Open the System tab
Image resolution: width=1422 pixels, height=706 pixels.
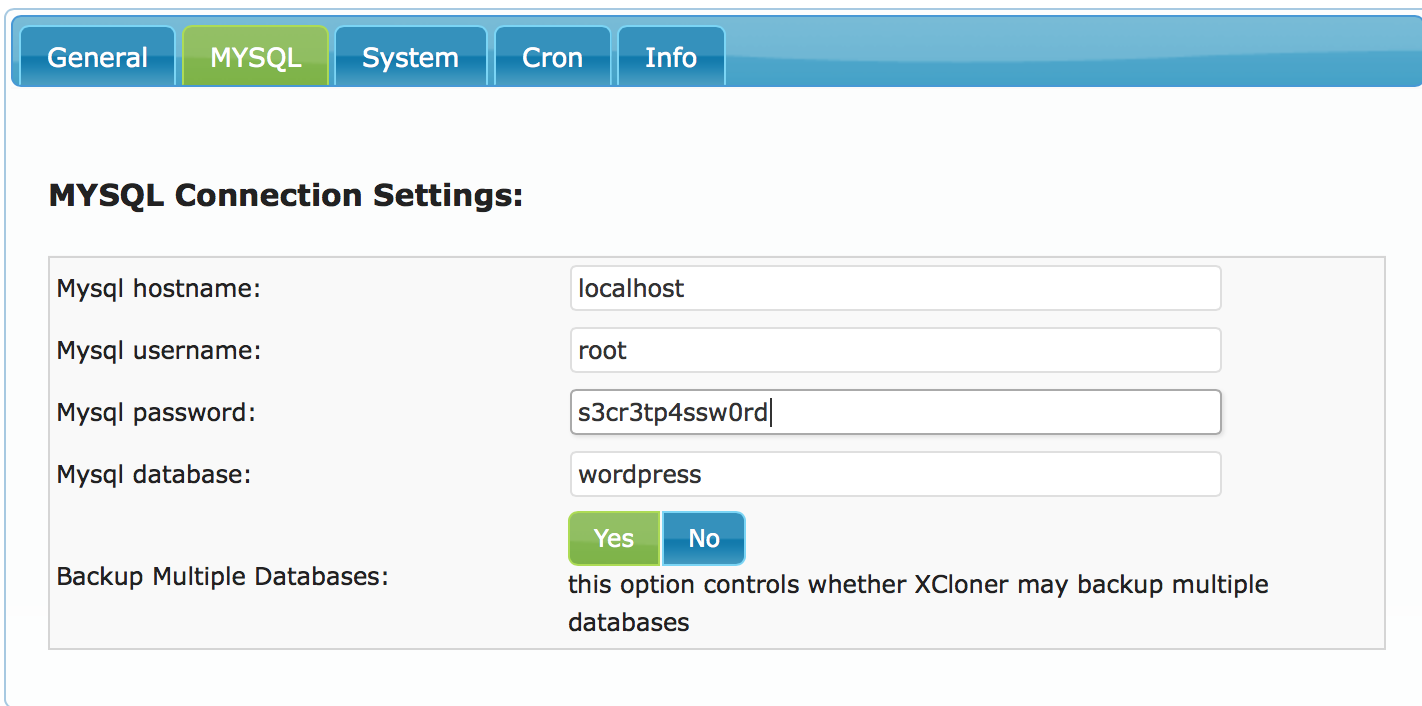[410, 57]
